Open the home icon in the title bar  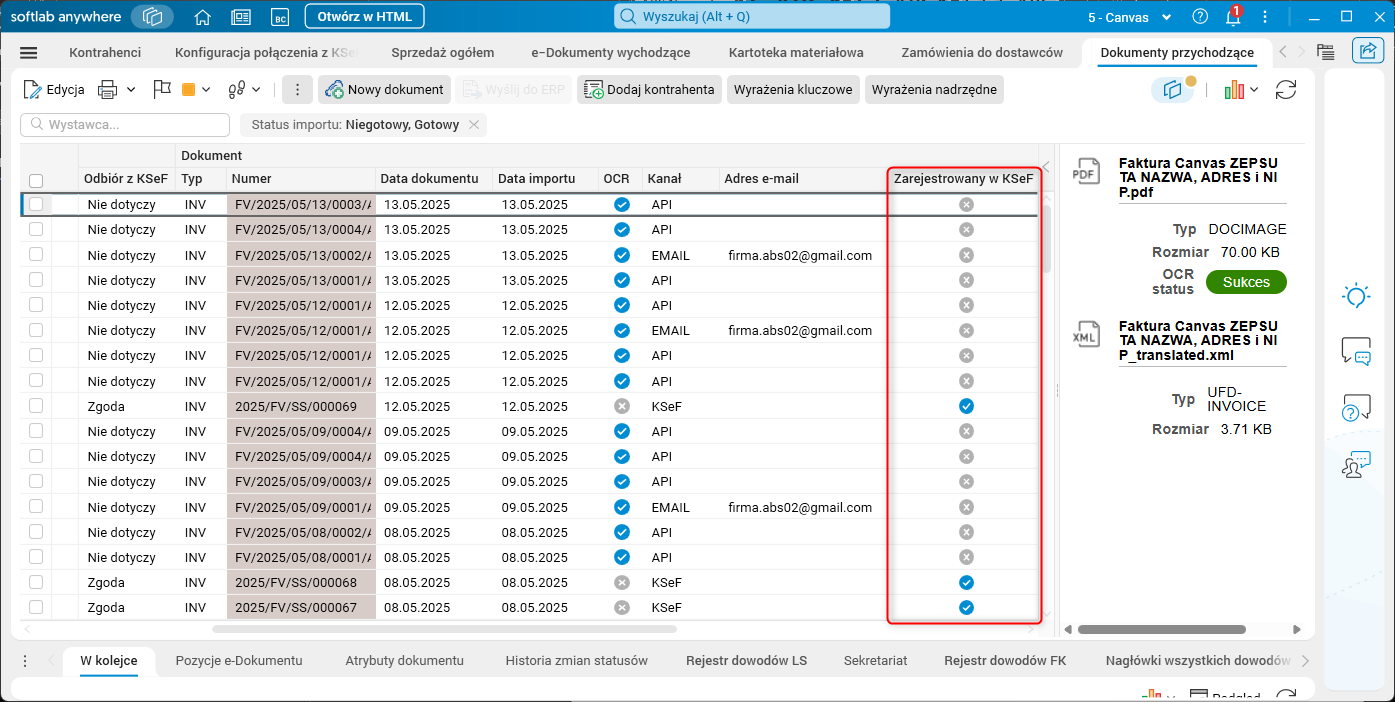click(x=203, y=16)
